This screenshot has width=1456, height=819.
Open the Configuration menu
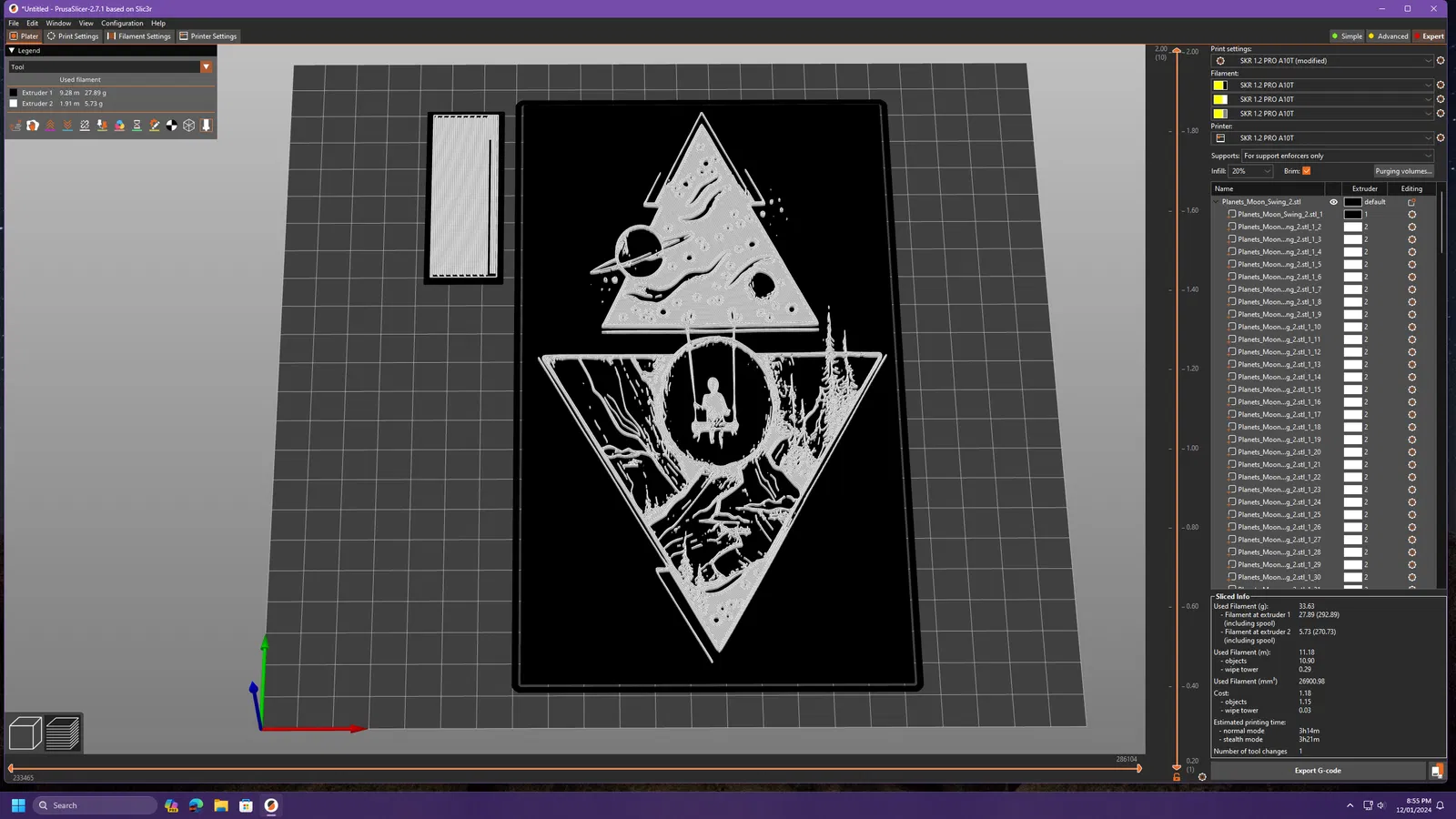[122, 23]
